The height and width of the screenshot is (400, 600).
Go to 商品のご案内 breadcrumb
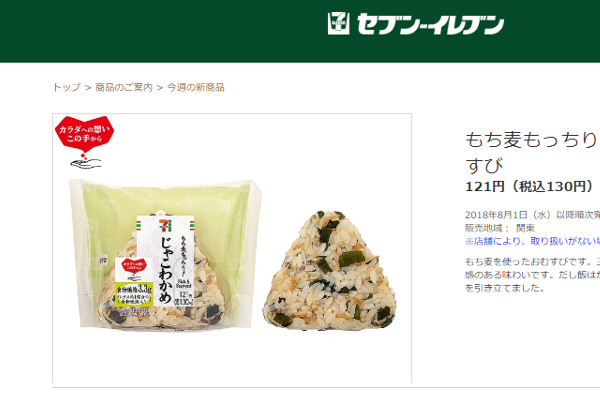(x=124, y=87)
